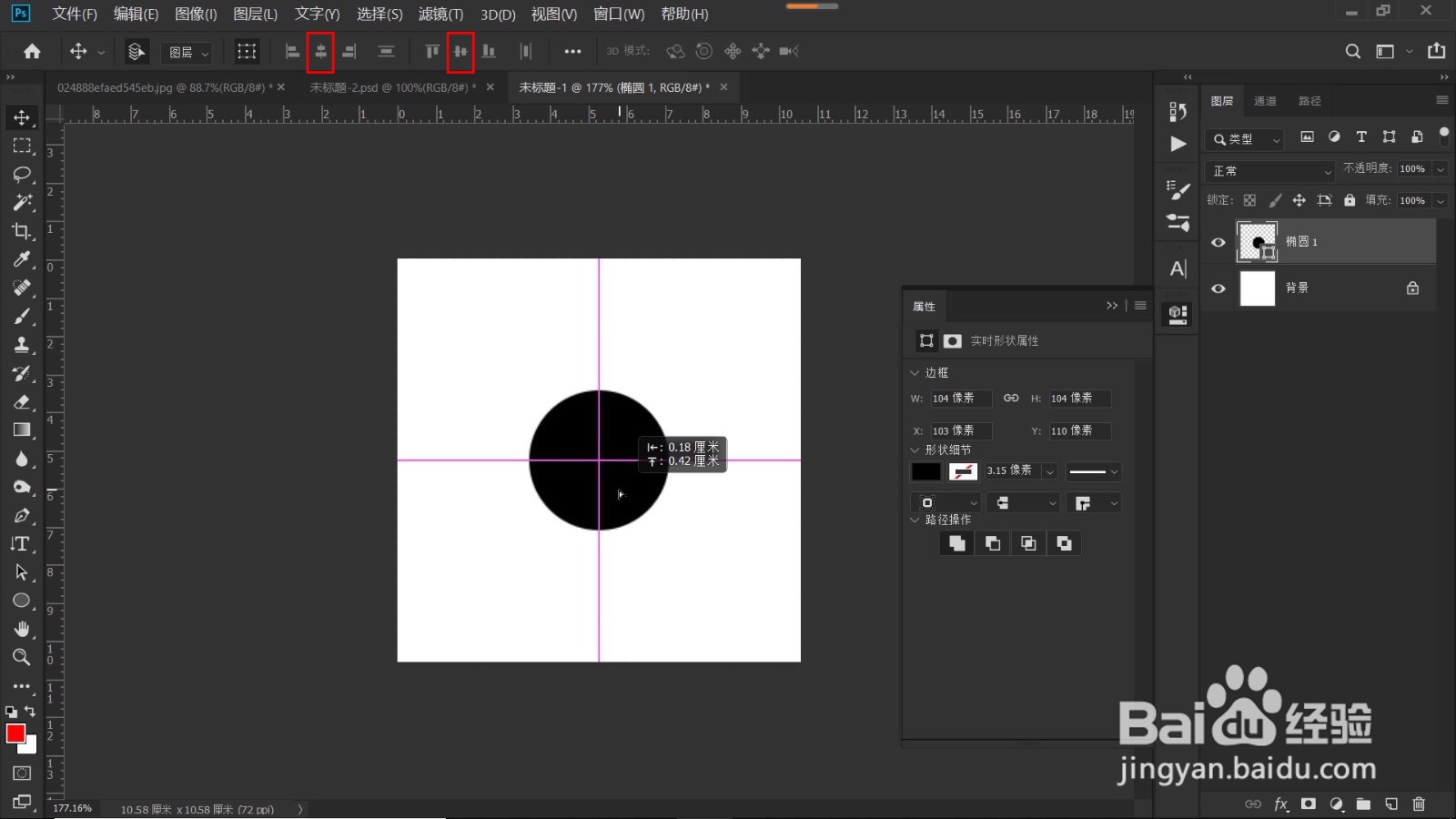
Task: Toggle lock transparent pixels
Action: [x=1249, y=200]
